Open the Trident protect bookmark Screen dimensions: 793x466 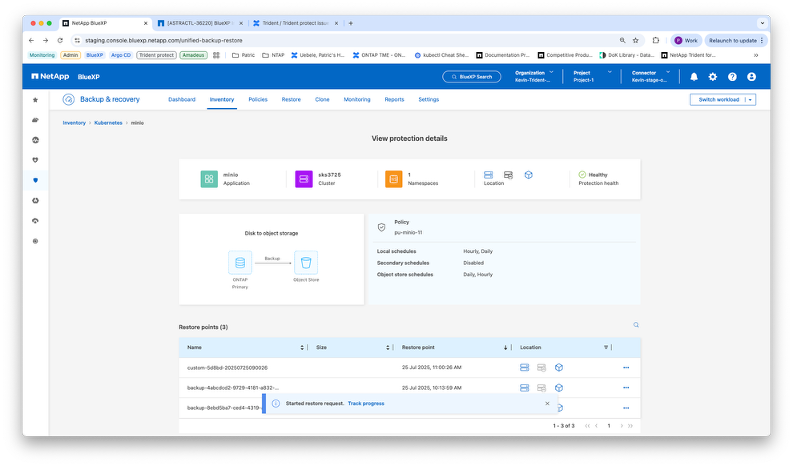156,55
